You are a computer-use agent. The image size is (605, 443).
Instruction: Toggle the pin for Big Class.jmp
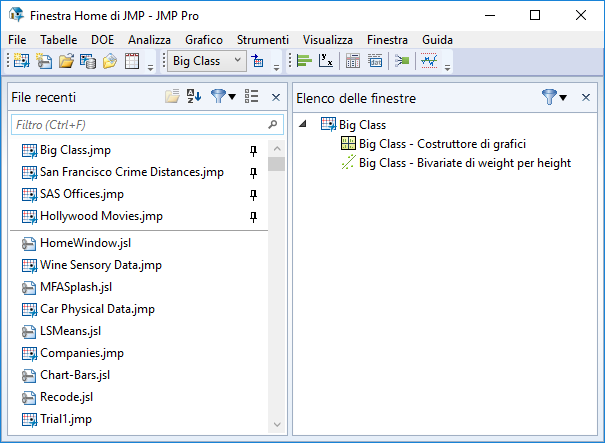pos(253,151)
